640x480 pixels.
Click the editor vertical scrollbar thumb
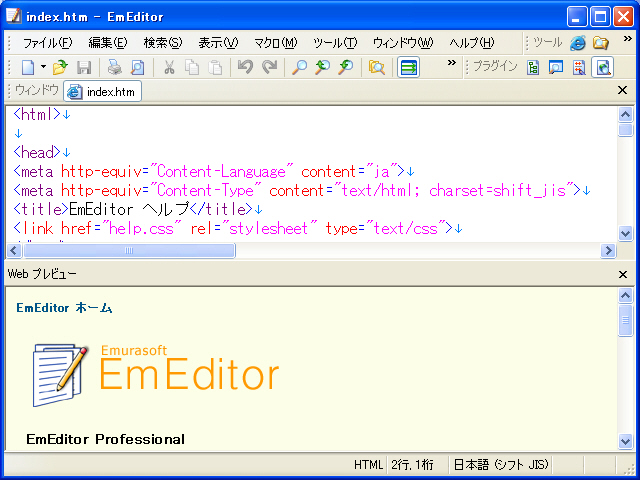[625, 130]
